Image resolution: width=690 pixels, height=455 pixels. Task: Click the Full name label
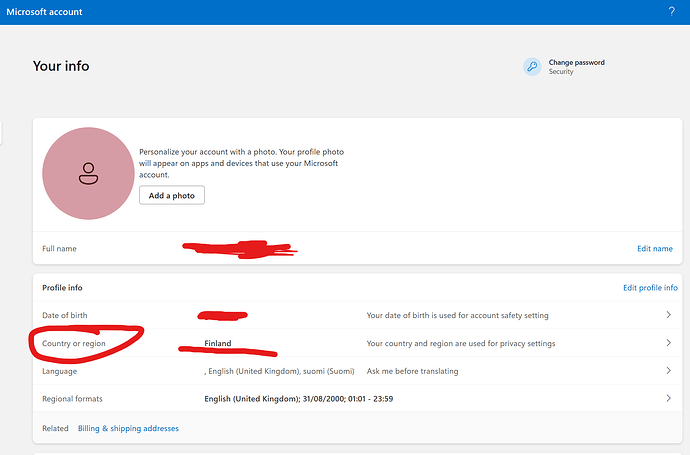59,249
